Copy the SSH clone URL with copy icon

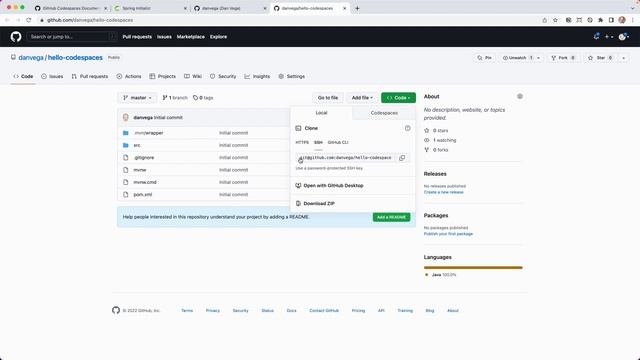pyautogui.click(x=402, y=158)
